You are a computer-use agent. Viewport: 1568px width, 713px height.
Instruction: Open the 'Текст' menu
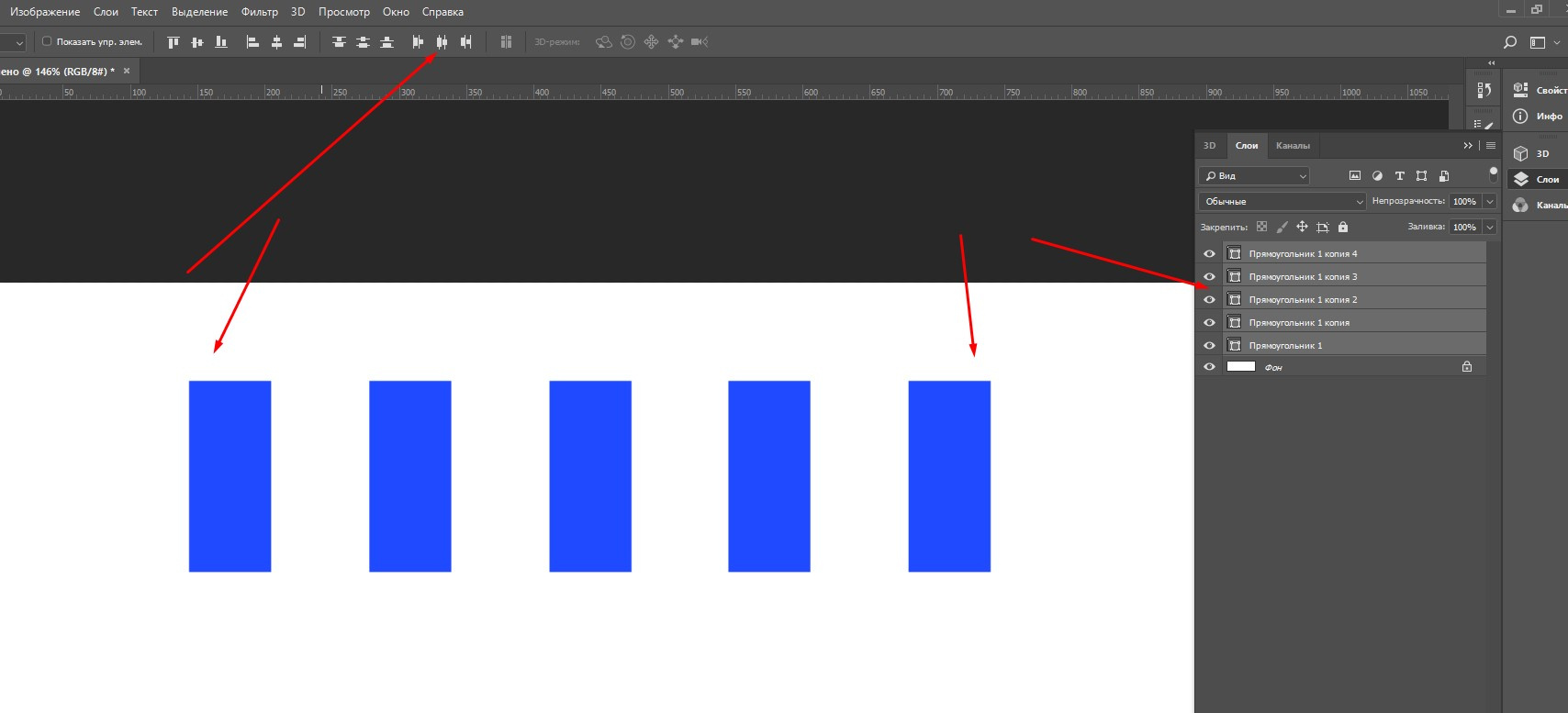pyautogui.click(x=144, y=12)
